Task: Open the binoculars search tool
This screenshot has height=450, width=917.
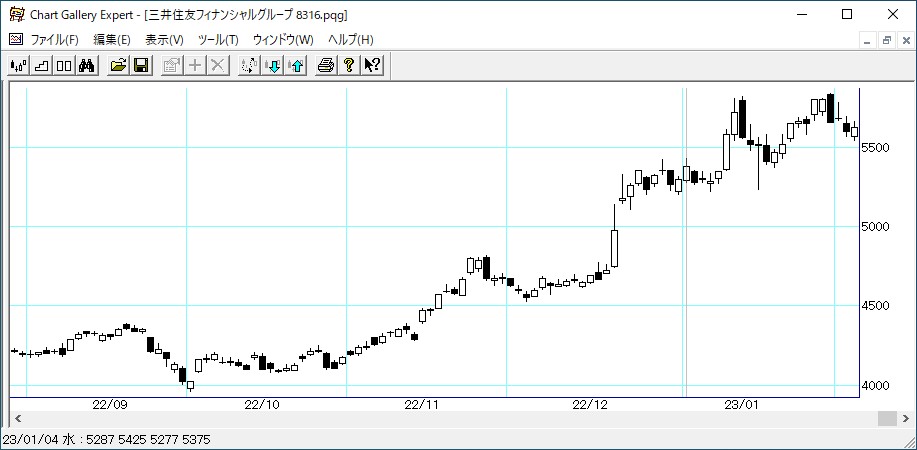Action: point(87,66)
